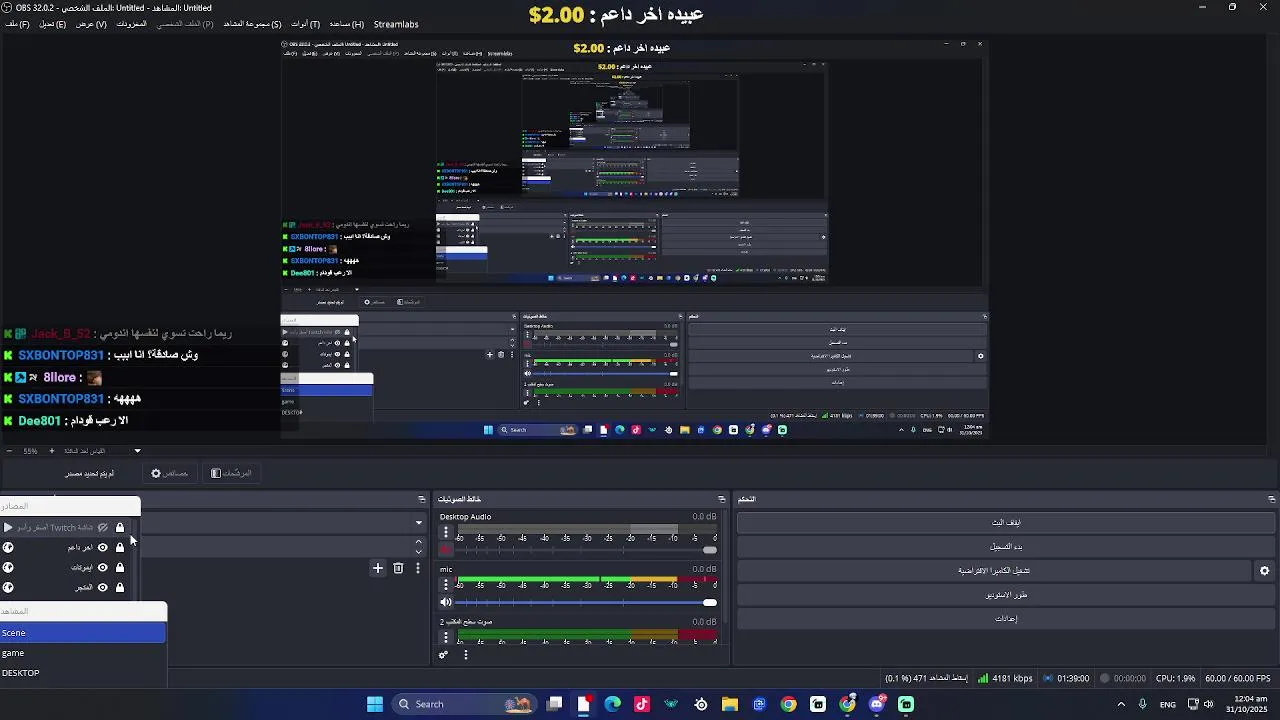Image resolution: width=1280 pixels, height=720 pixels.
Task: Adjust the Desktop Audio volume slider
Action: pyautogui.click(x=587, y=550)
